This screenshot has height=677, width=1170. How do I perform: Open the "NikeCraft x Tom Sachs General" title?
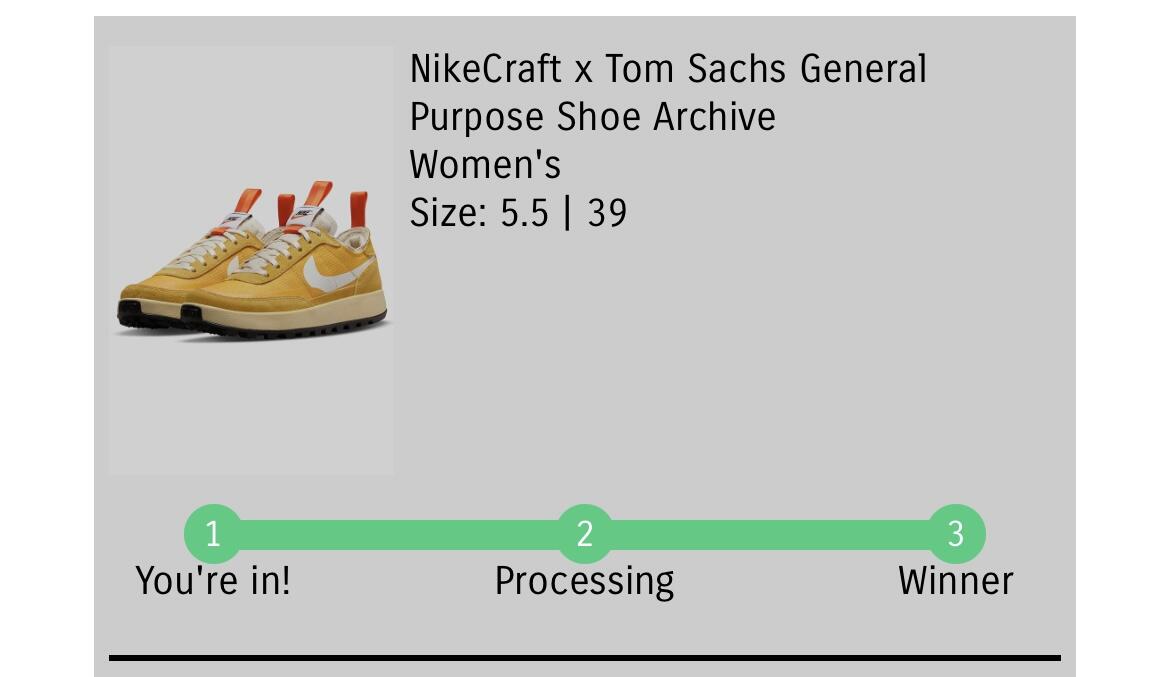point(668,69)
